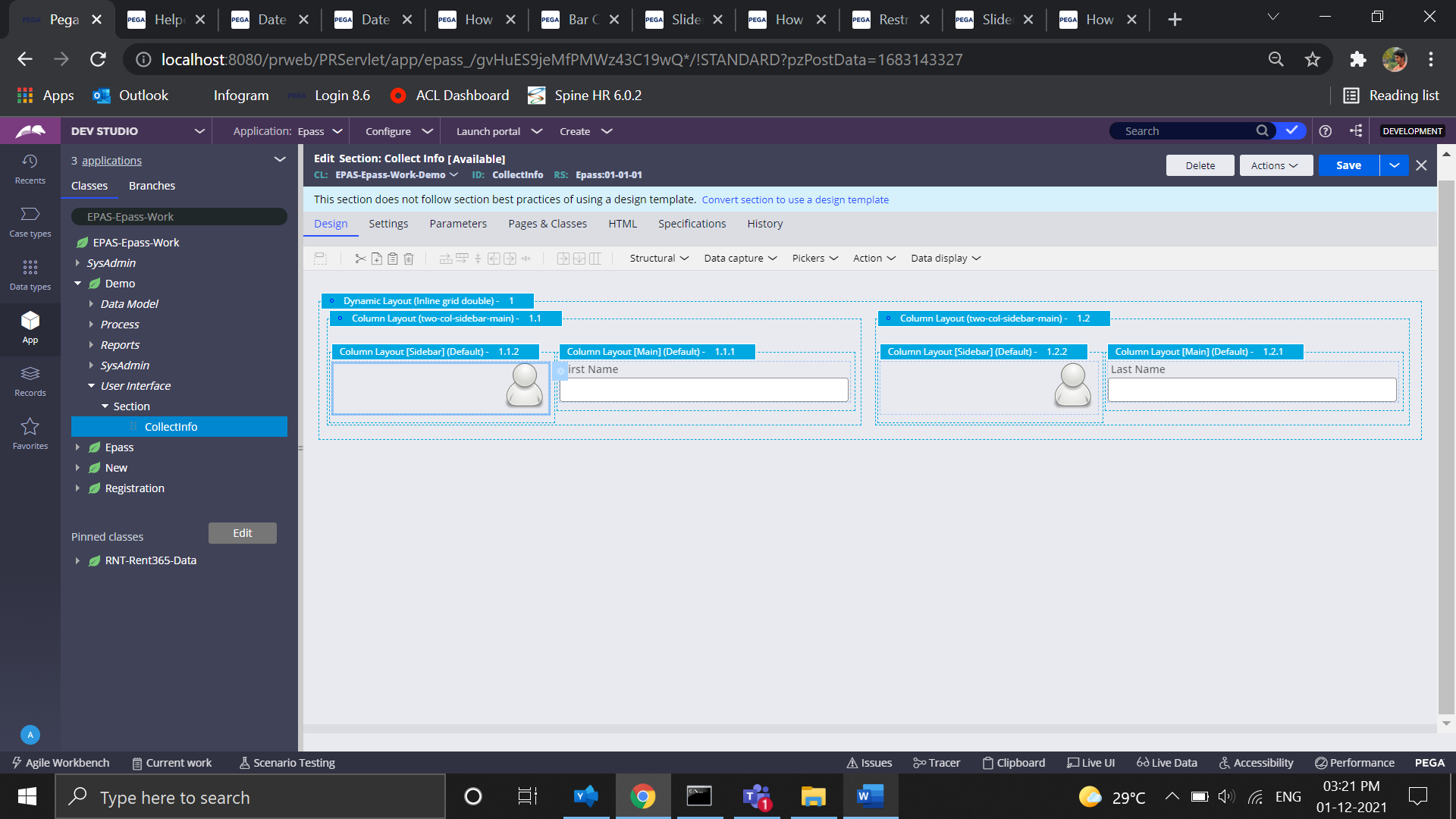This screenshot has width=1456, height=819.
Task: Expand the Registration class in the tree
Action: (78, 488)
